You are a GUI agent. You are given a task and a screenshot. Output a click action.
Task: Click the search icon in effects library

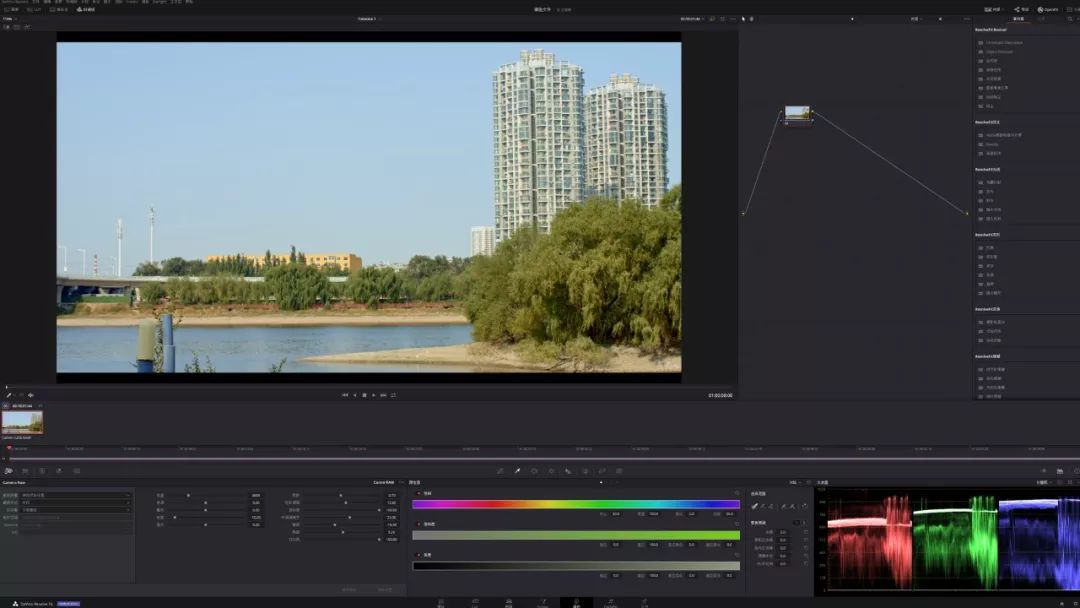point(1070,18)
